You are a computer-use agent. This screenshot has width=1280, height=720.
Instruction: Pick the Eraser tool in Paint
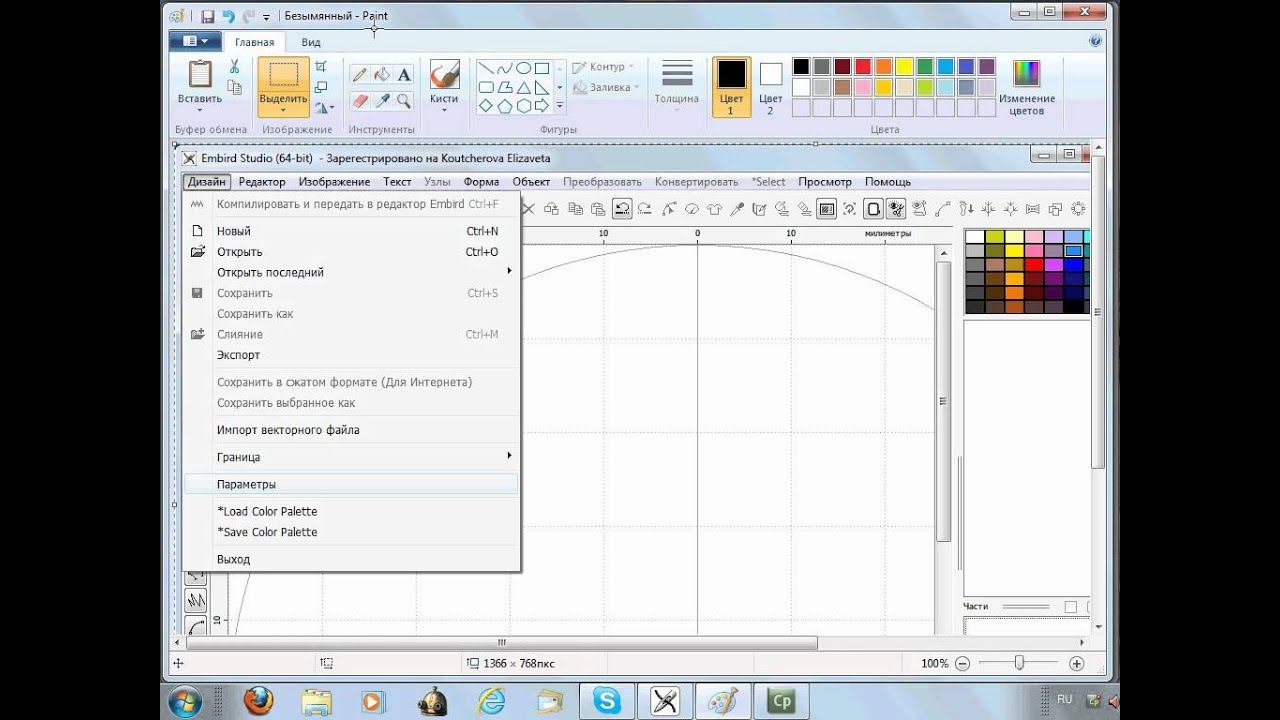coord(358,101)
